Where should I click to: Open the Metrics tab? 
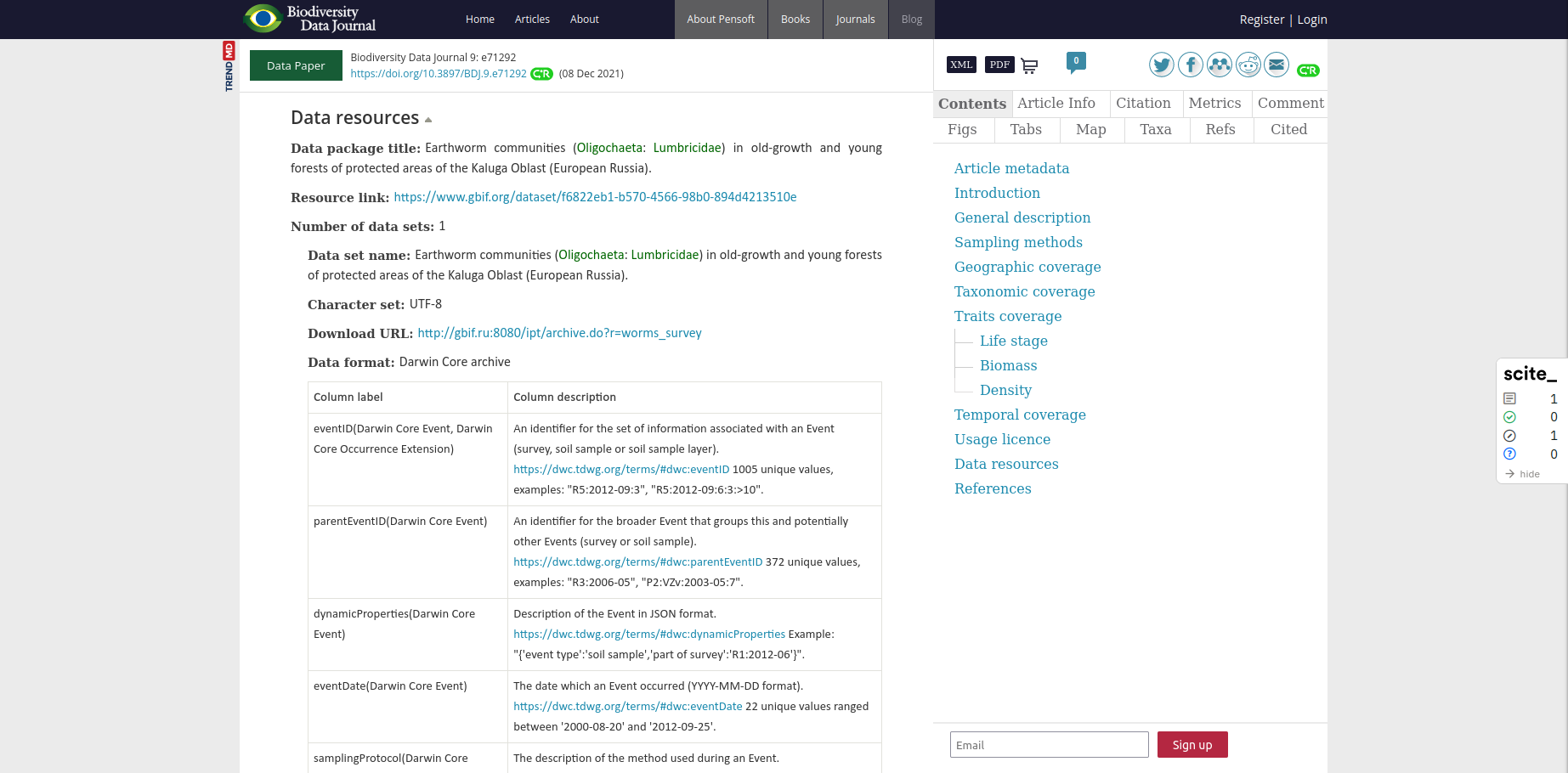point(1214,103)
